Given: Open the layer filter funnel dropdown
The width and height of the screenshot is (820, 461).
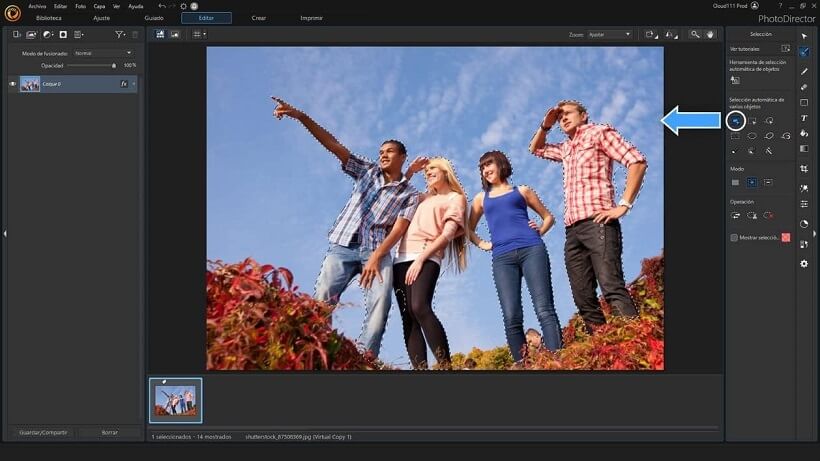Looking at the screenshot, I should pos(120,34).
